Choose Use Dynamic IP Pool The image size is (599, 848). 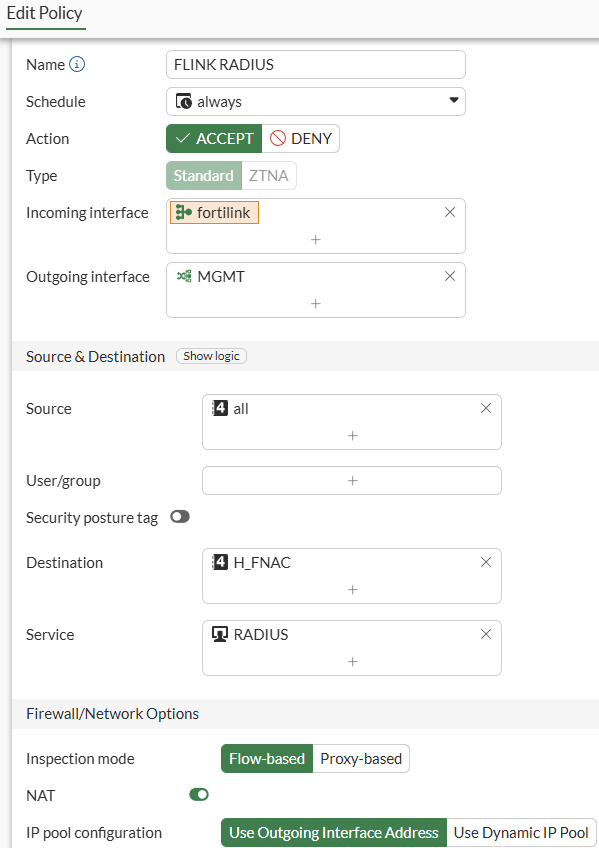[x=521, y=832]
